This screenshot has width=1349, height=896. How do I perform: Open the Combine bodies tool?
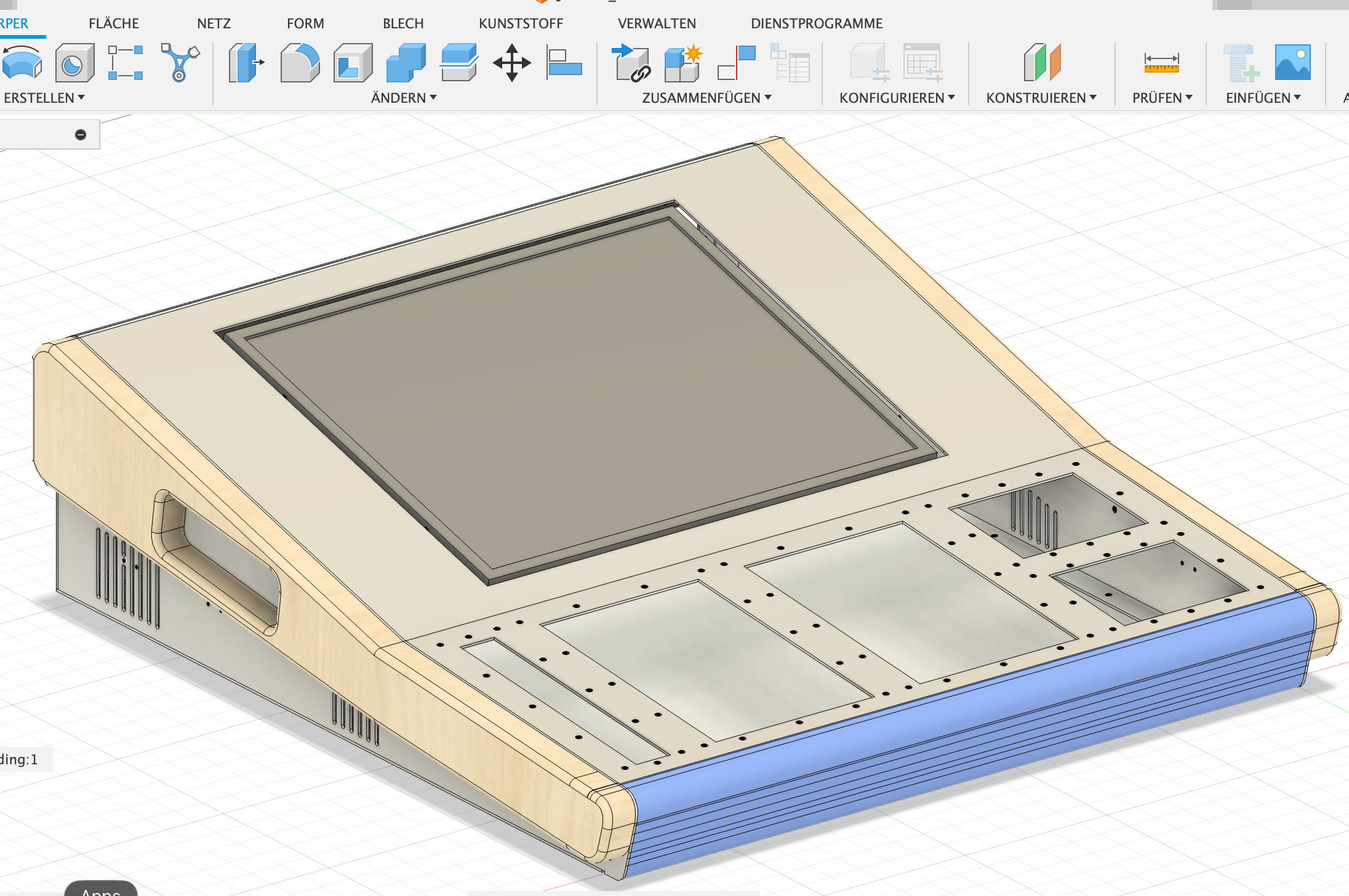406,62
